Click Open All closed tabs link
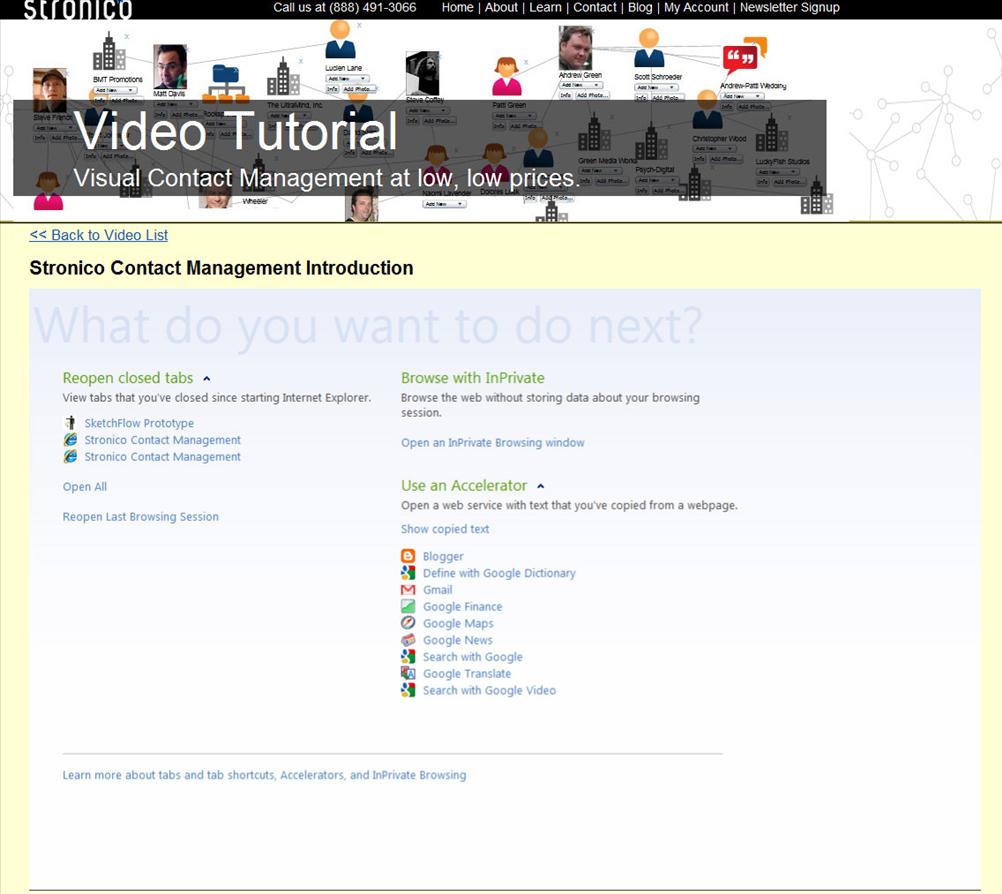 click(84, 487)
